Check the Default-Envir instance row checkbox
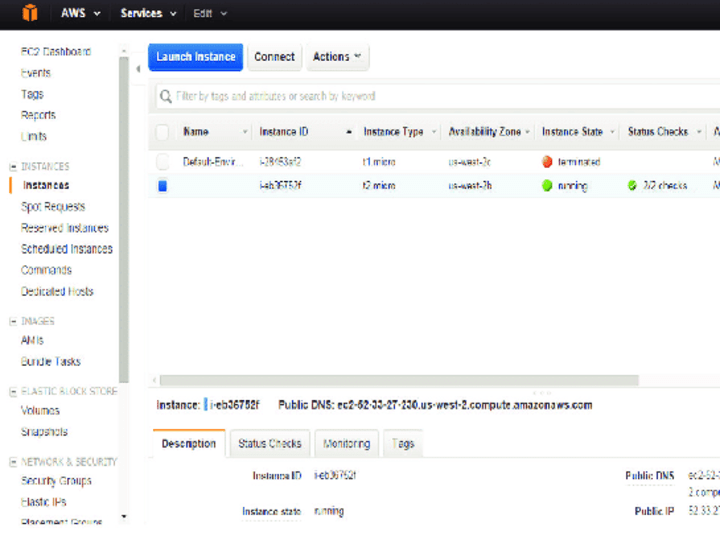Screen dimensions: 720x540 [x=162, y=162]
